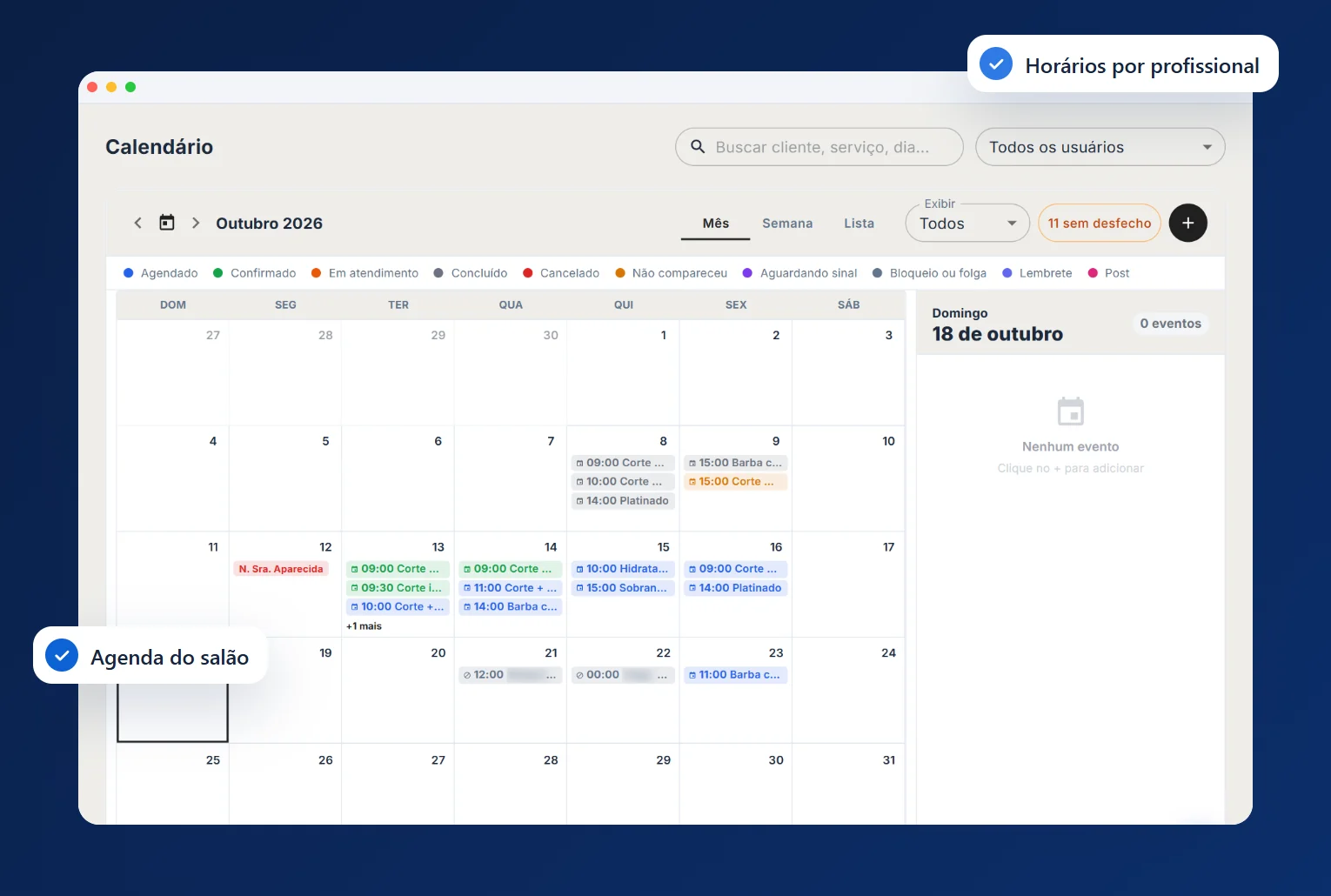Click the Confirmado legend label
The height and width of the screenshot is (896, 1331).
point(263,273)
